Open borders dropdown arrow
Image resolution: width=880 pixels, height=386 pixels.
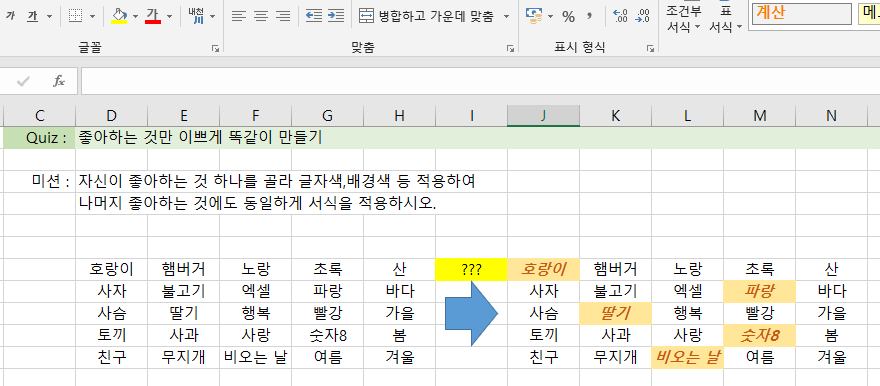click(x=92, y=16)
